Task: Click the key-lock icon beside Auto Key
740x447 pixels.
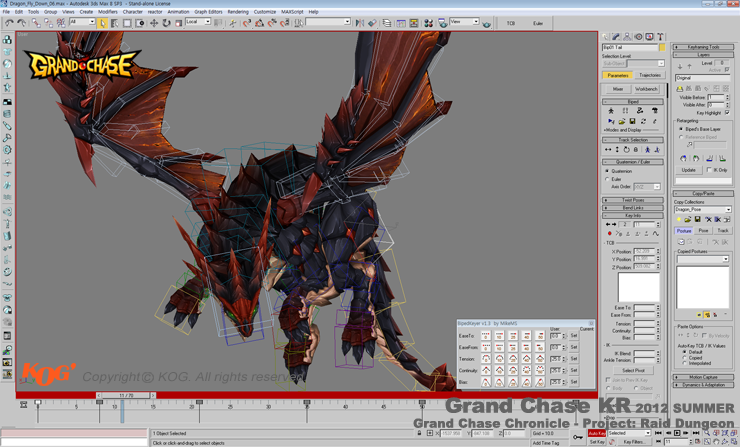Action: point(578,437)
